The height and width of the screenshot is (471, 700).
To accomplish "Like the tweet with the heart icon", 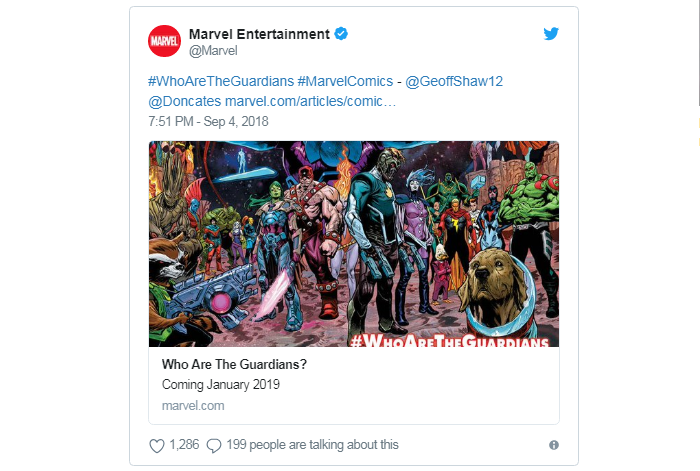I will click(156, 445).
